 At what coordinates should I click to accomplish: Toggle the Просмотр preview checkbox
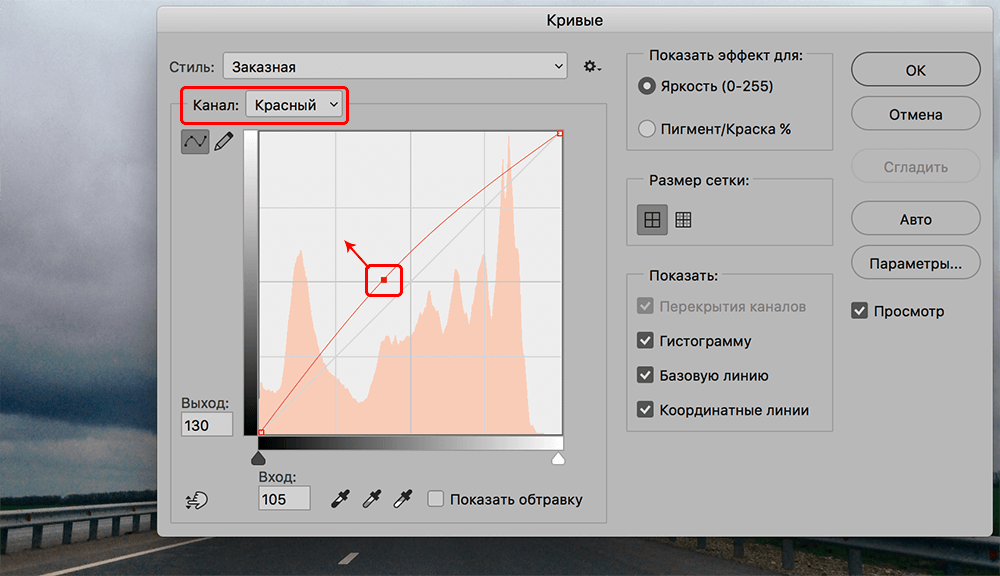coord(859,311)
